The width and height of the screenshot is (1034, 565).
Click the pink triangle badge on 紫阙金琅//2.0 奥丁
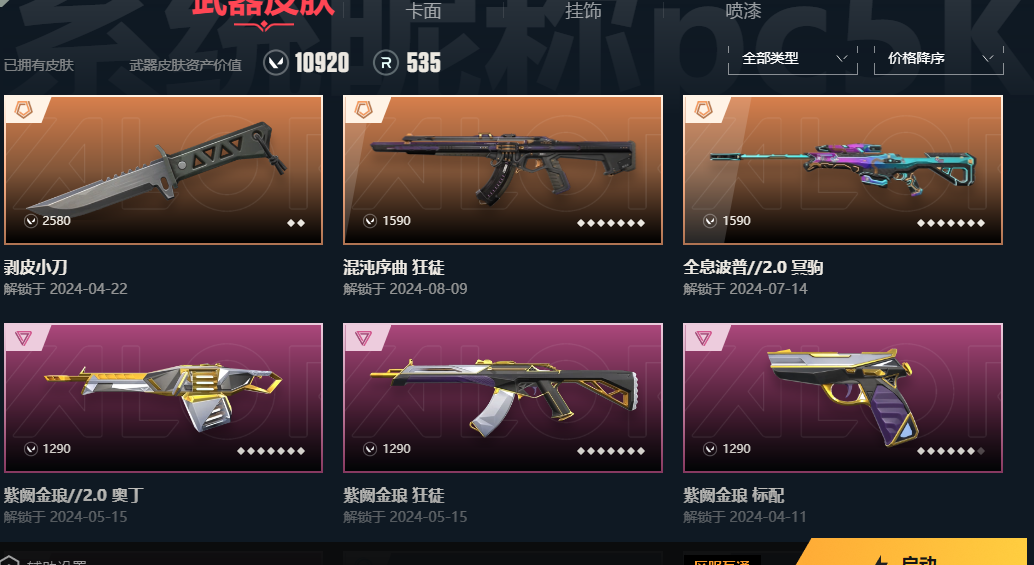(x=24, y=338)
